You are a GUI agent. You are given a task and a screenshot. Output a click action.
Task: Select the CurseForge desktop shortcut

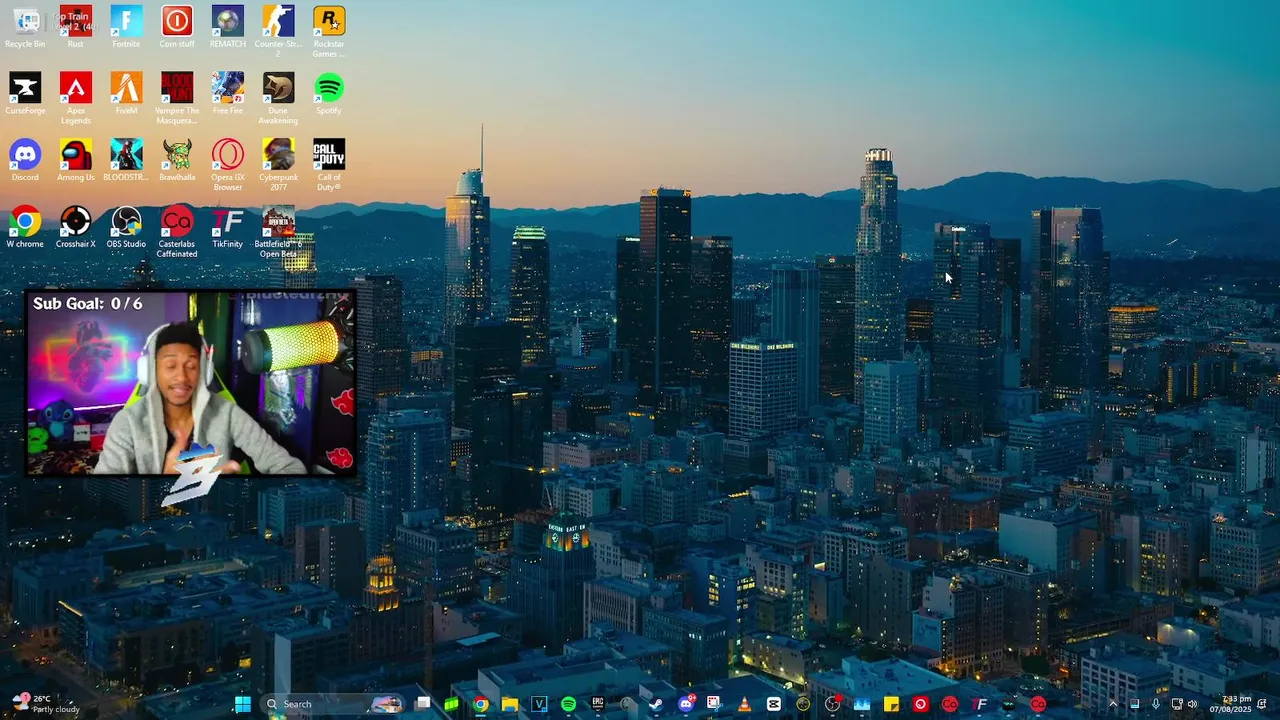[x=25, y=94]
